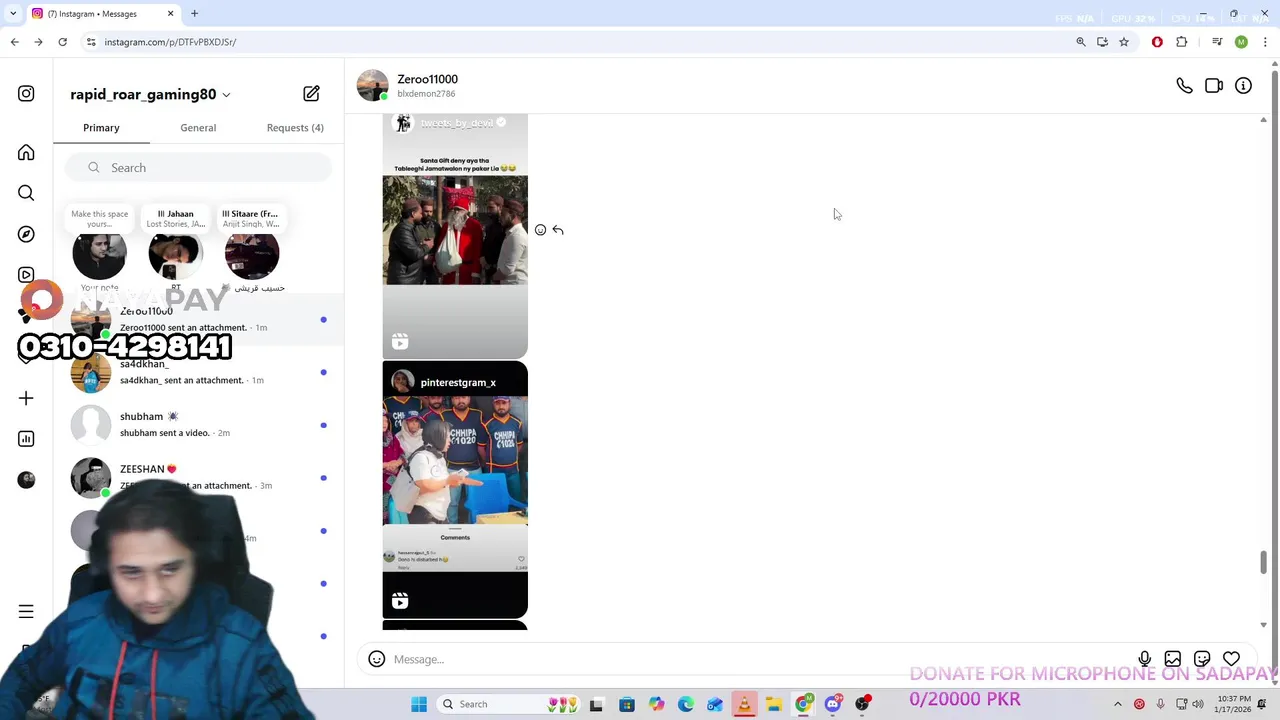This screenshot has width=1280, height=720.
Task: Open the emoji picker in message box
Action: point(376,659)
